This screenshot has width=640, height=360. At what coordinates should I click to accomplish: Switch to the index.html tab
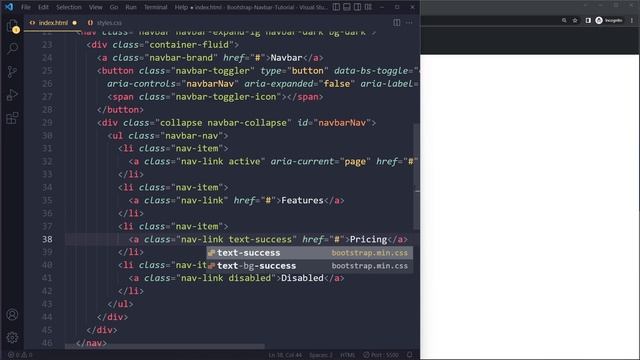pyautogui.click(x=53, y=23)
